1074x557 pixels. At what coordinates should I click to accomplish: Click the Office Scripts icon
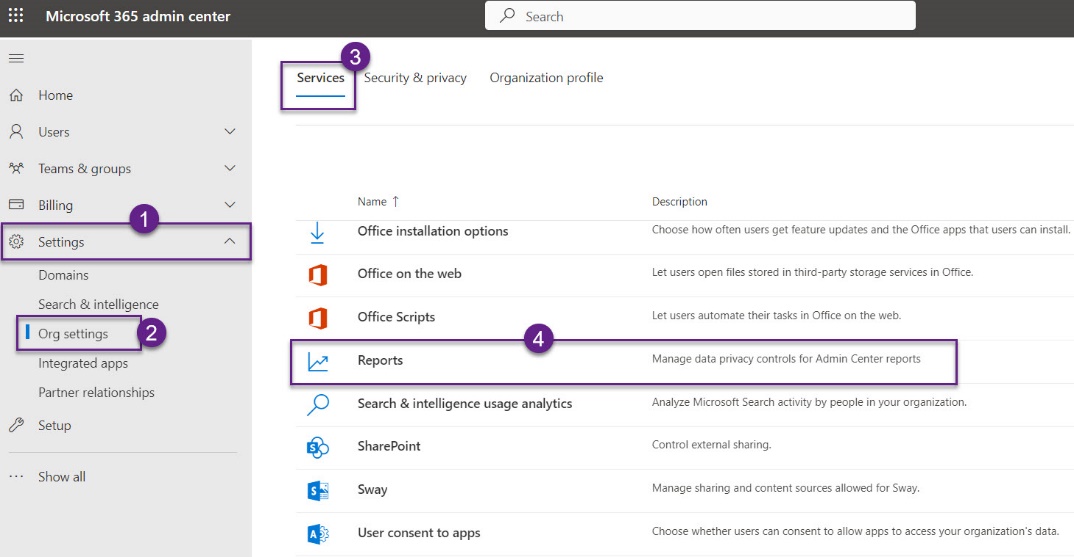point(317,318)
